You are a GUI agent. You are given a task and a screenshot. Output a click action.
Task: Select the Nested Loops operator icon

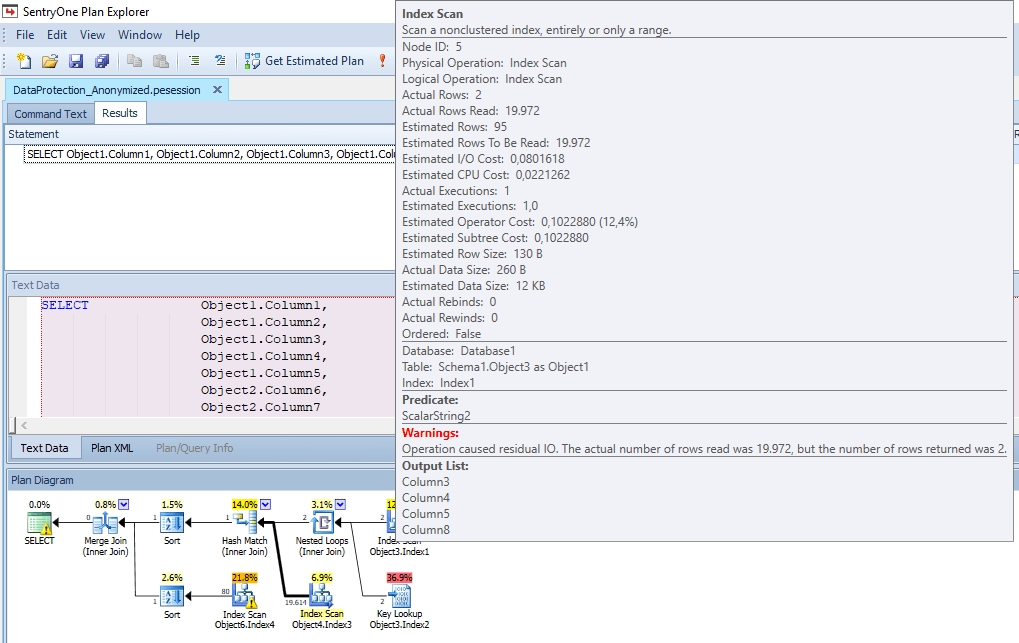(322, 523)
